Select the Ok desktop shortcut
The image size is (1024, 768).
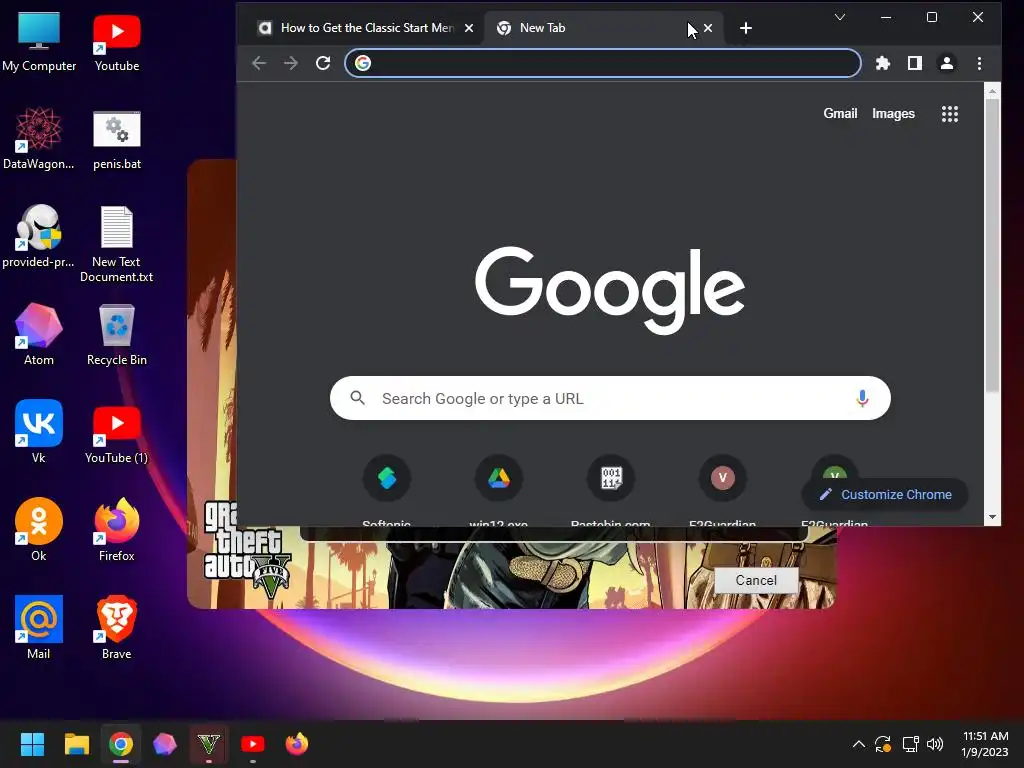(39, 530)
